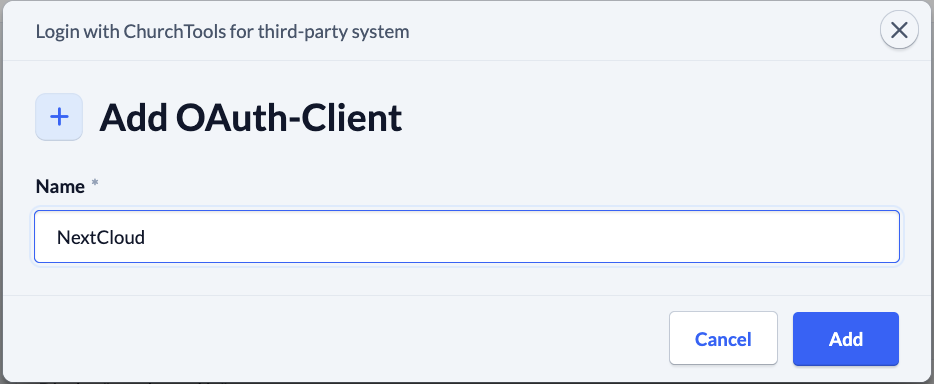Abort adding the OAuth client with Cancel
Viewport: 934px width, 384px height.
point(723,339)
